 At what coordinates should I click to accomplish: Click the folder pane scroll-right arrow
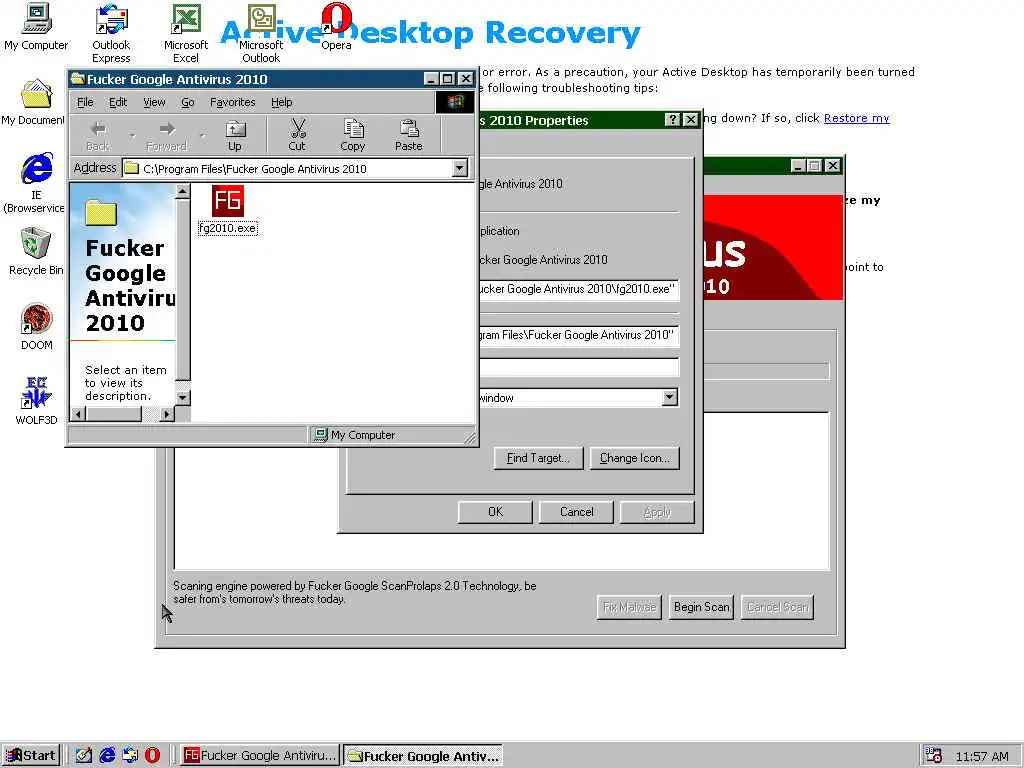[167, 414]
